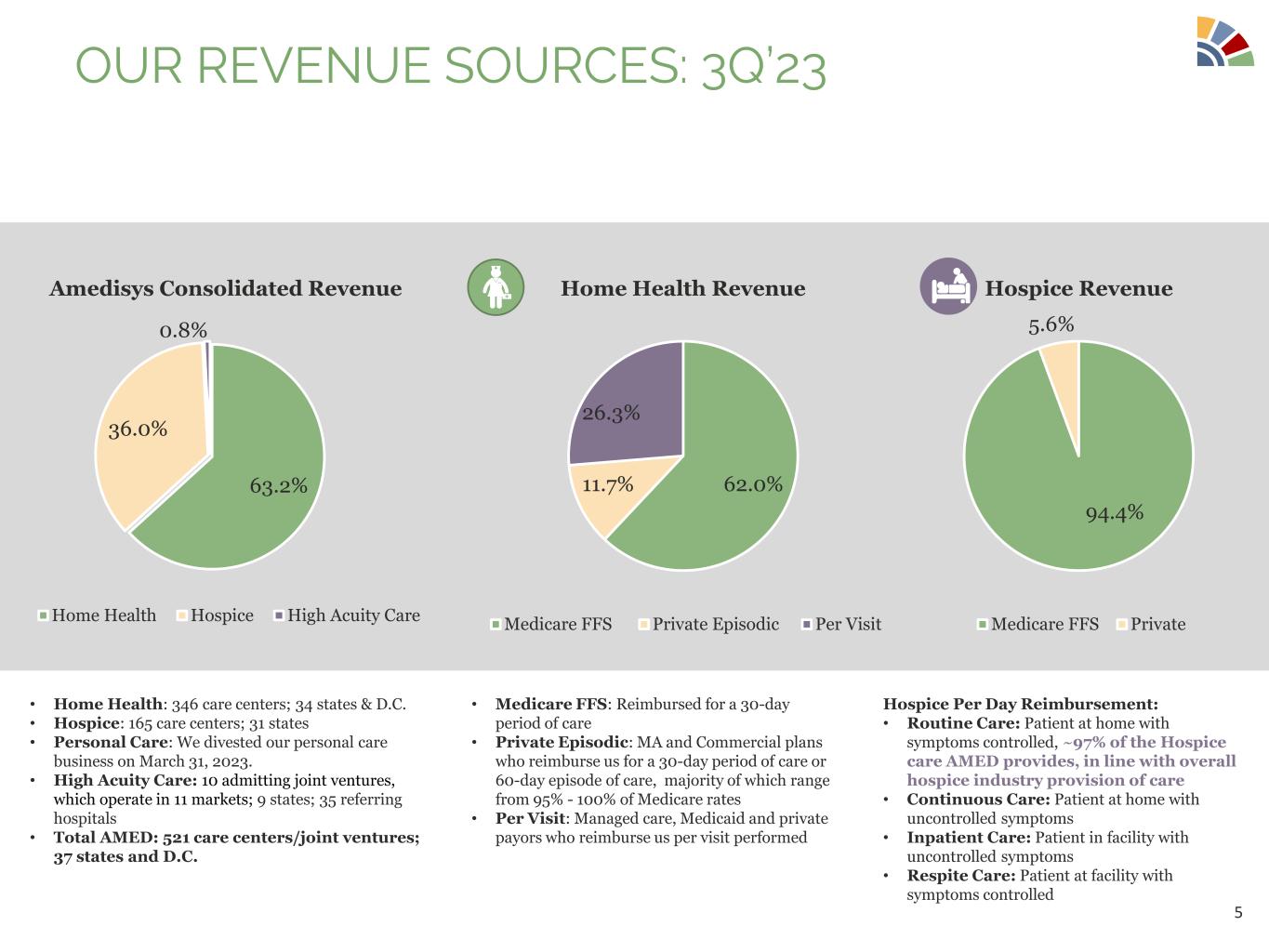
Task: Click the 0.8% data label
Action: (183, 330)
